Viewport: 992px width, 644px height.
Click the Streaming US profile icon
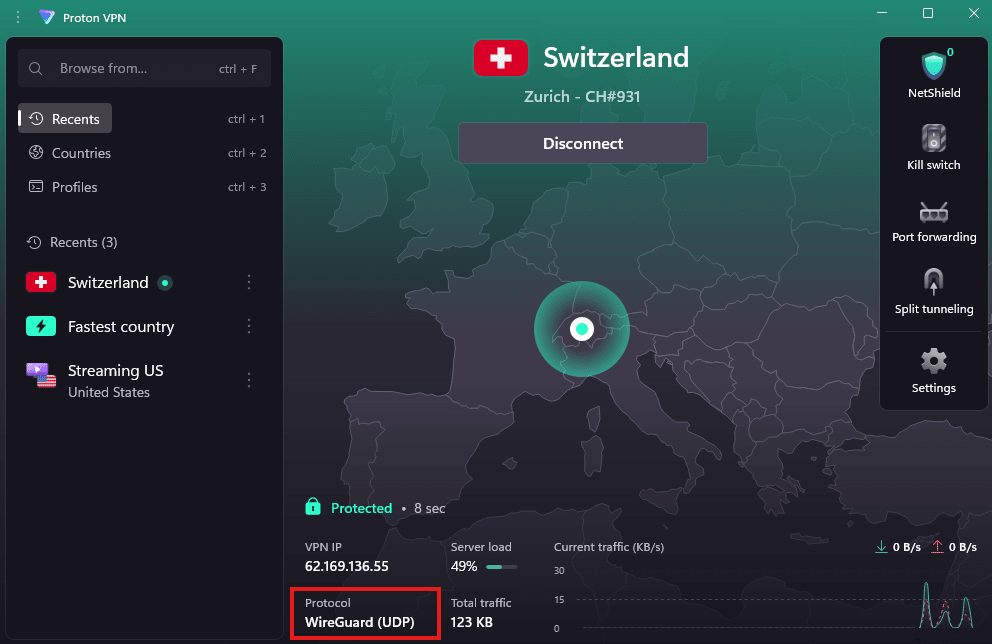40,375
